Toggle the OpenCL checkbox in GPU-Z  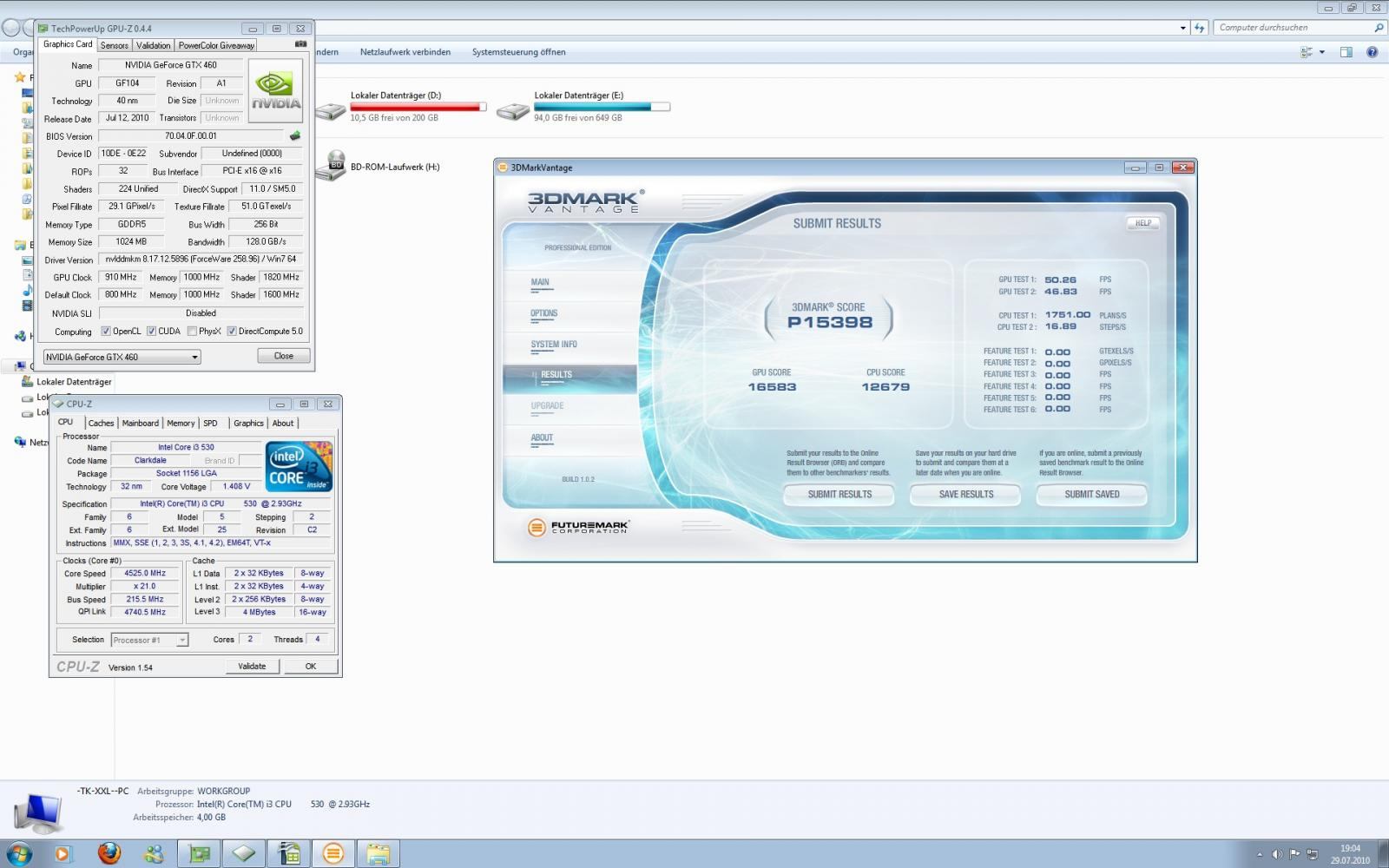coord(106,331)
